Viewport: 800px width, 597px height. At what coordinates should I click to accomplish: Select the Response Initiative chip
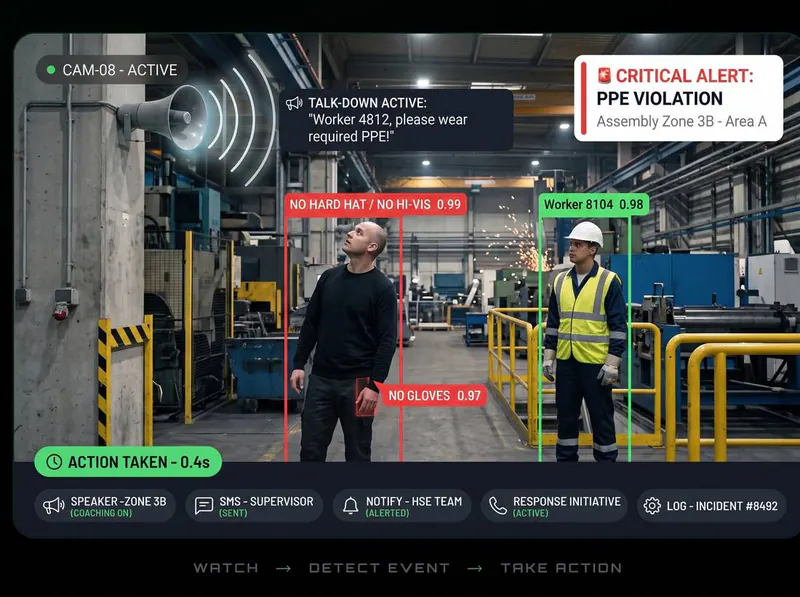(554, 506)
